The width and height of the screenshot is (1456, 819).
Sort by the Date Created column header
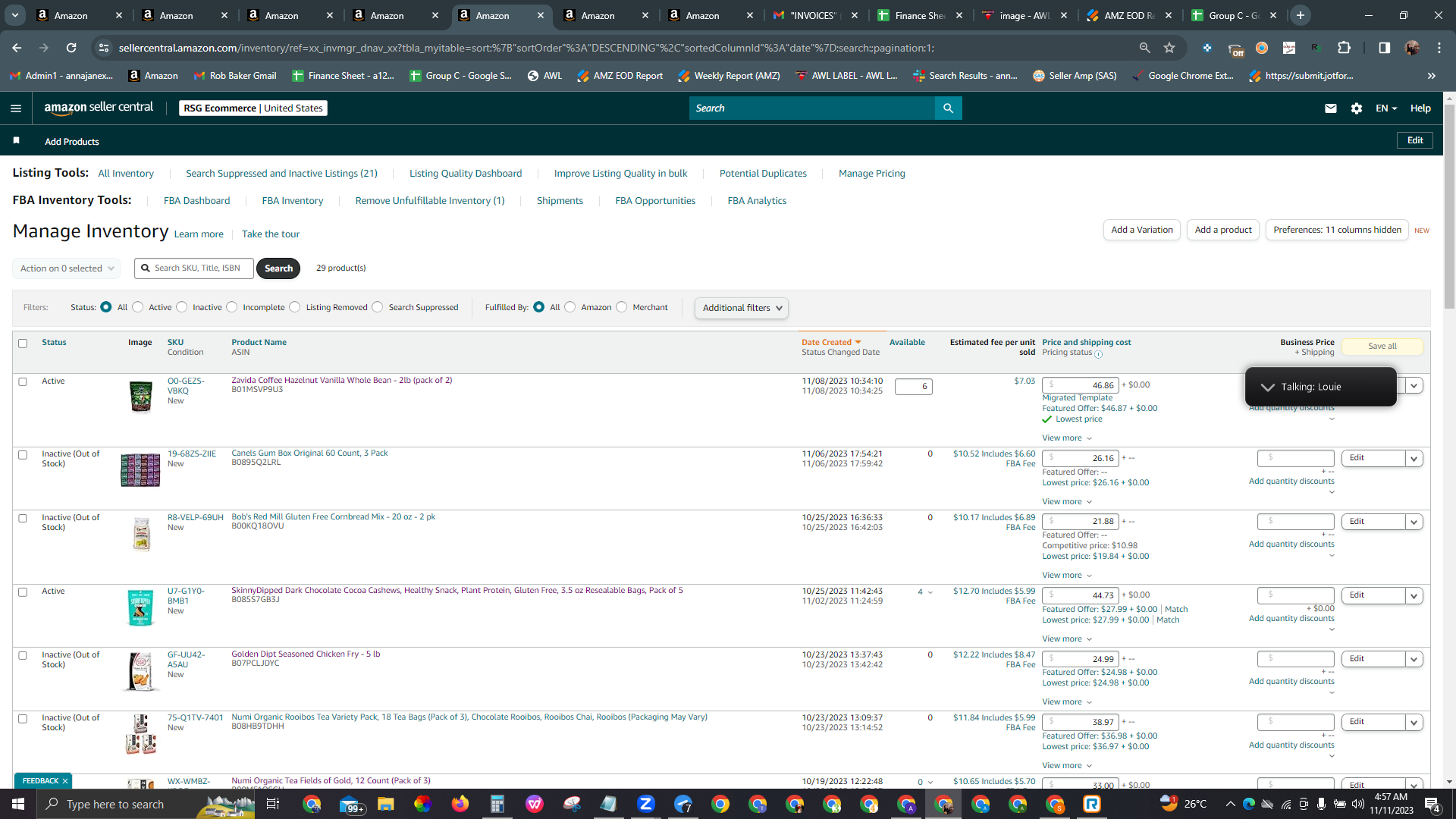click(x=831, y=342)
